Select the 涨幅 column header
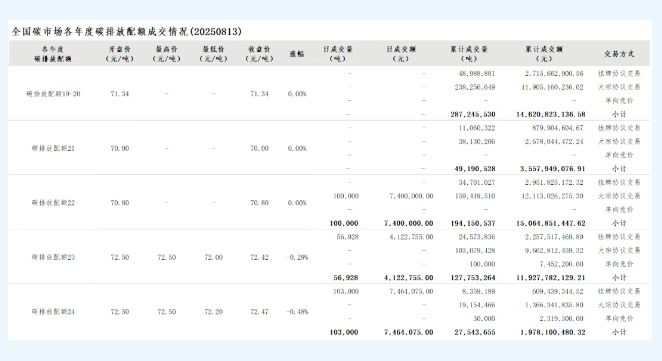The height and width of the screenshot is (361, 662). click(x=297, y=54)
